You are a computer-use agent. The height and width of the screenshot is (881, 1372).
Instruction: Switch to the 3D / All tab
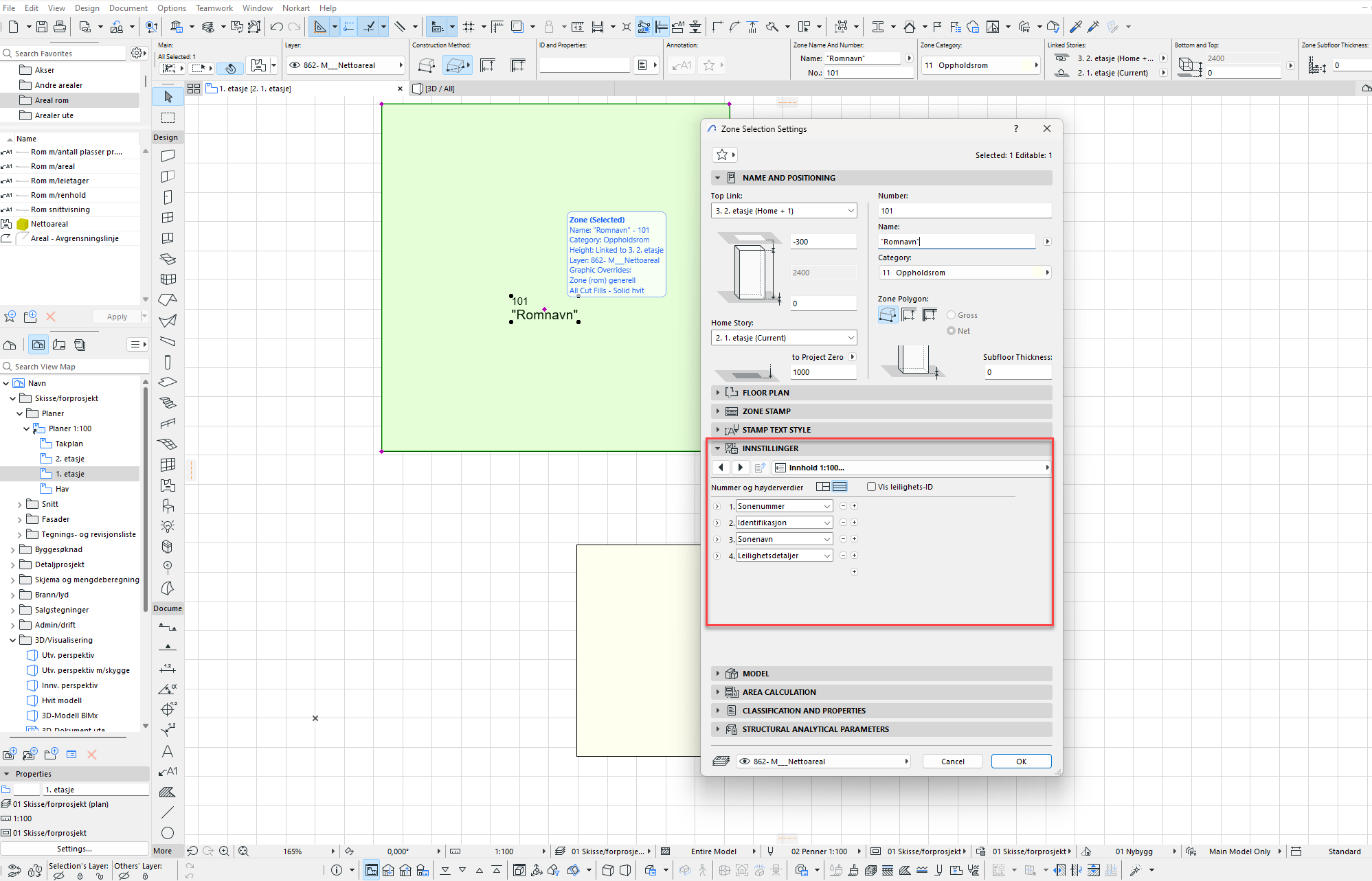point(439,89)
